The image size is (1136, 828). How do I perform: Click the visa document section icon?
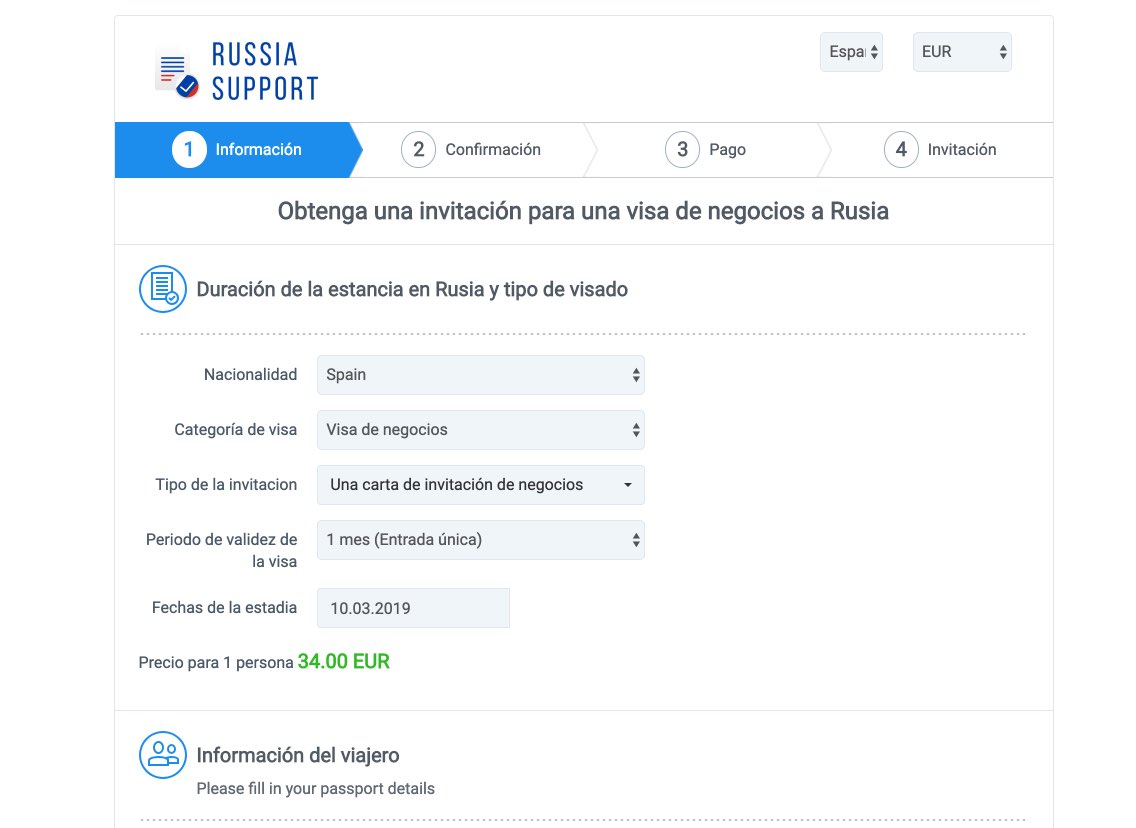click(162, 290)
